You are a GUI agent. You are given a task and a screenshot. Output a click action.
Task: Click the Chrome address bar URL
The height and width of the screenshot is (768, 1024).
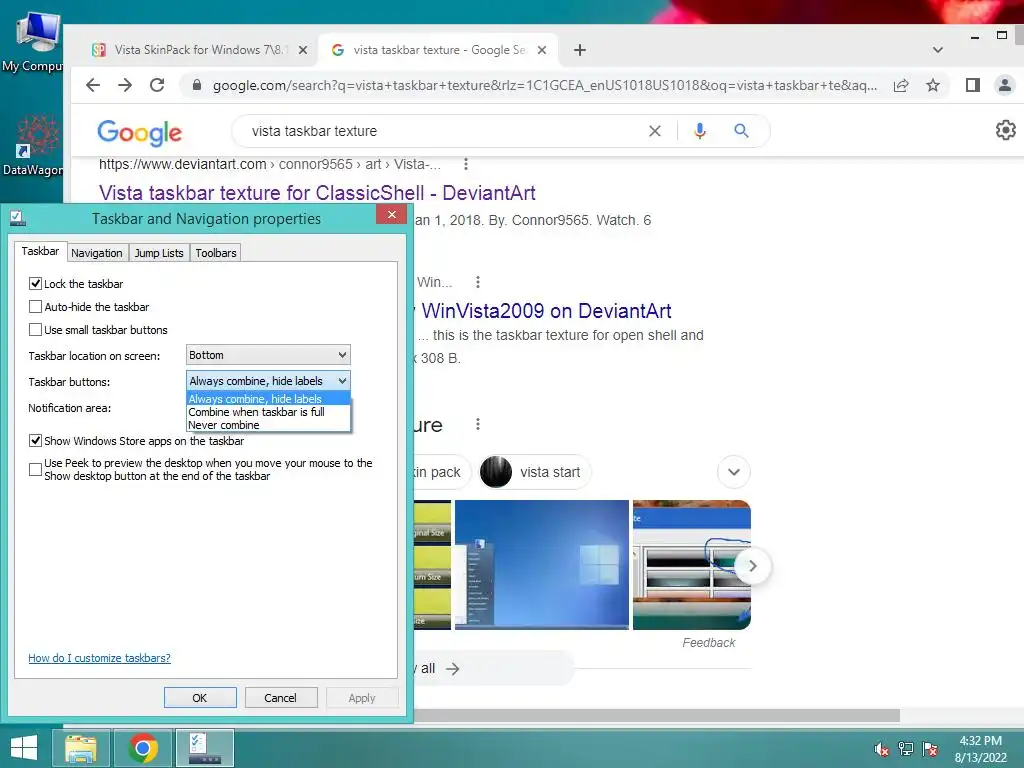545,86
